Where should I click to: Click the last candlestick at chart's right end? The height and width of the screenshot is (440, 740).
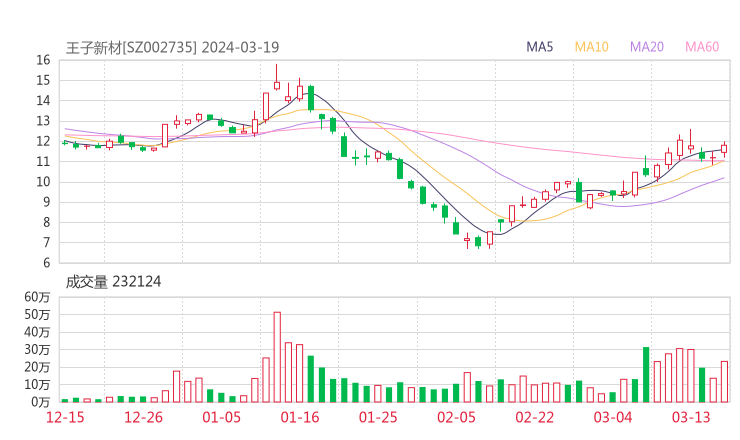click(724, 149)
